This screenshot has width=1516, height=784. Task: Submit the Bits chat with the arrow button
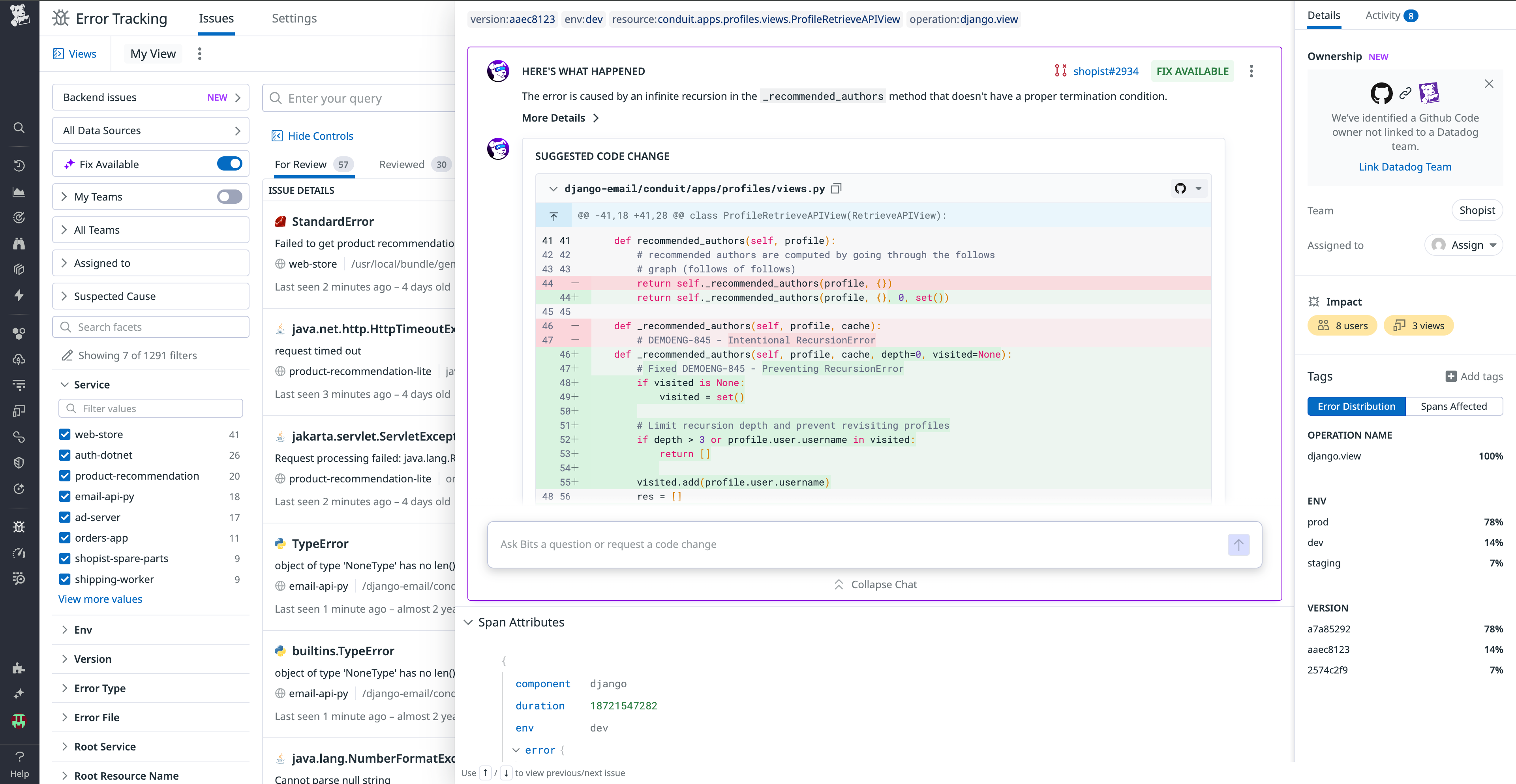[1239, 544]
